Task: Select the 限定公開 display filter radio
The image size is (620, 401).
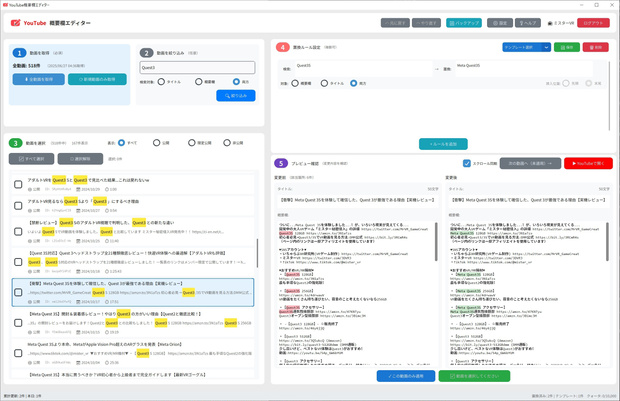Action: pyautogui.click(x=191, y=142)
